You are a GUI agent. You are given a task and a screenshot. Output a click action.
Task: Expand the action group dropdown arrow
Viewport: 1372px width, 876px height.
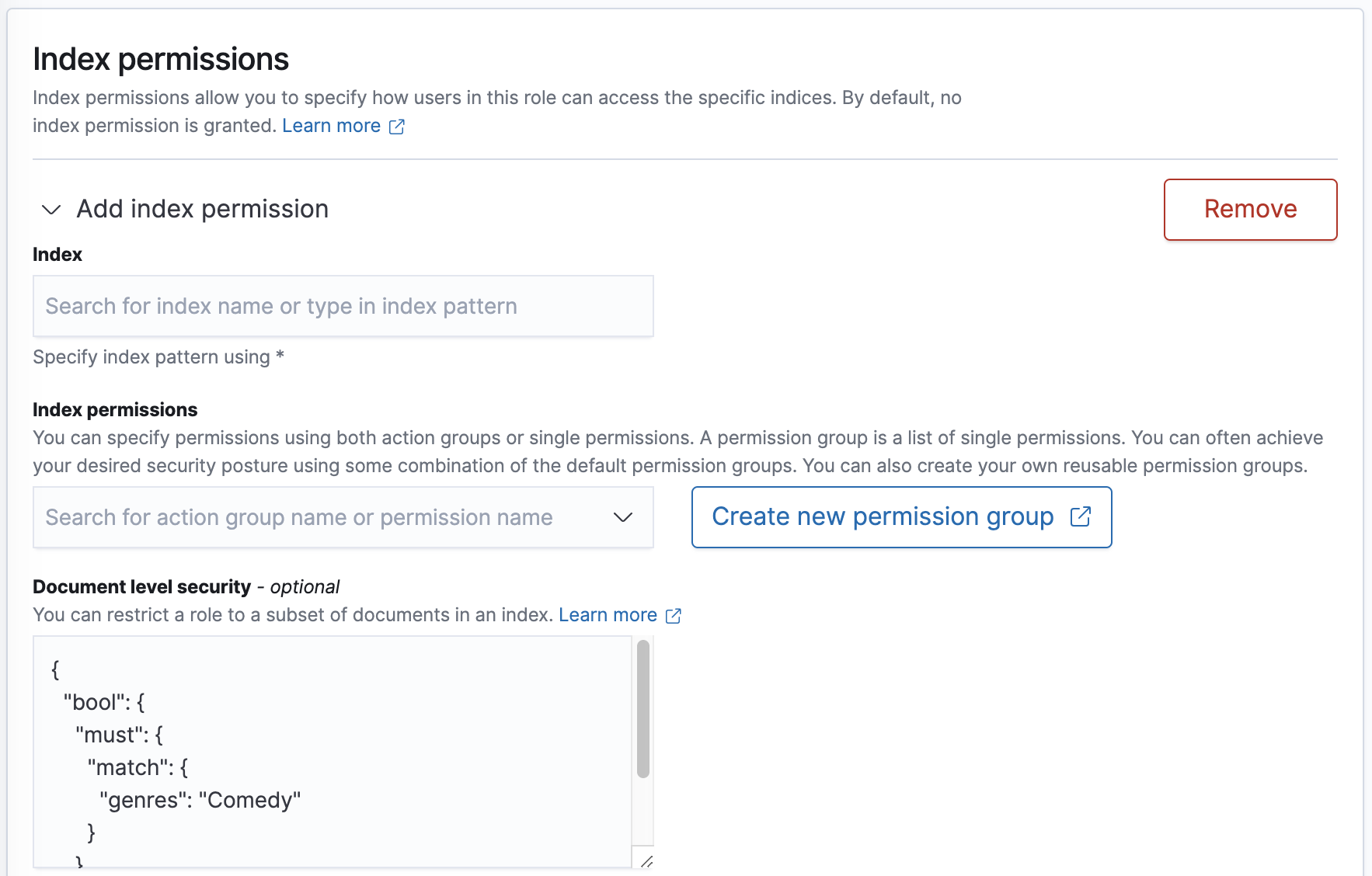click(622, 517)
